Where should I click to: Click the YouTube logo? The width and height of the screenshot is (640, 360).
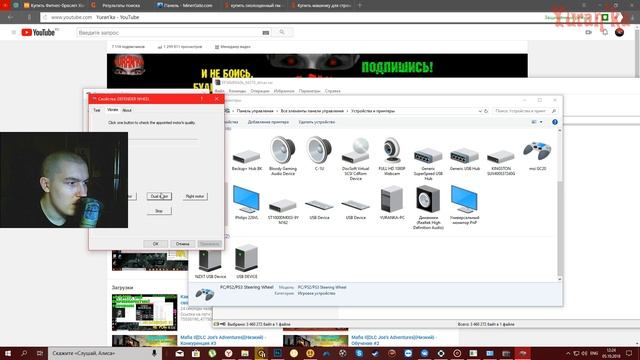click(x=39, y=32)
